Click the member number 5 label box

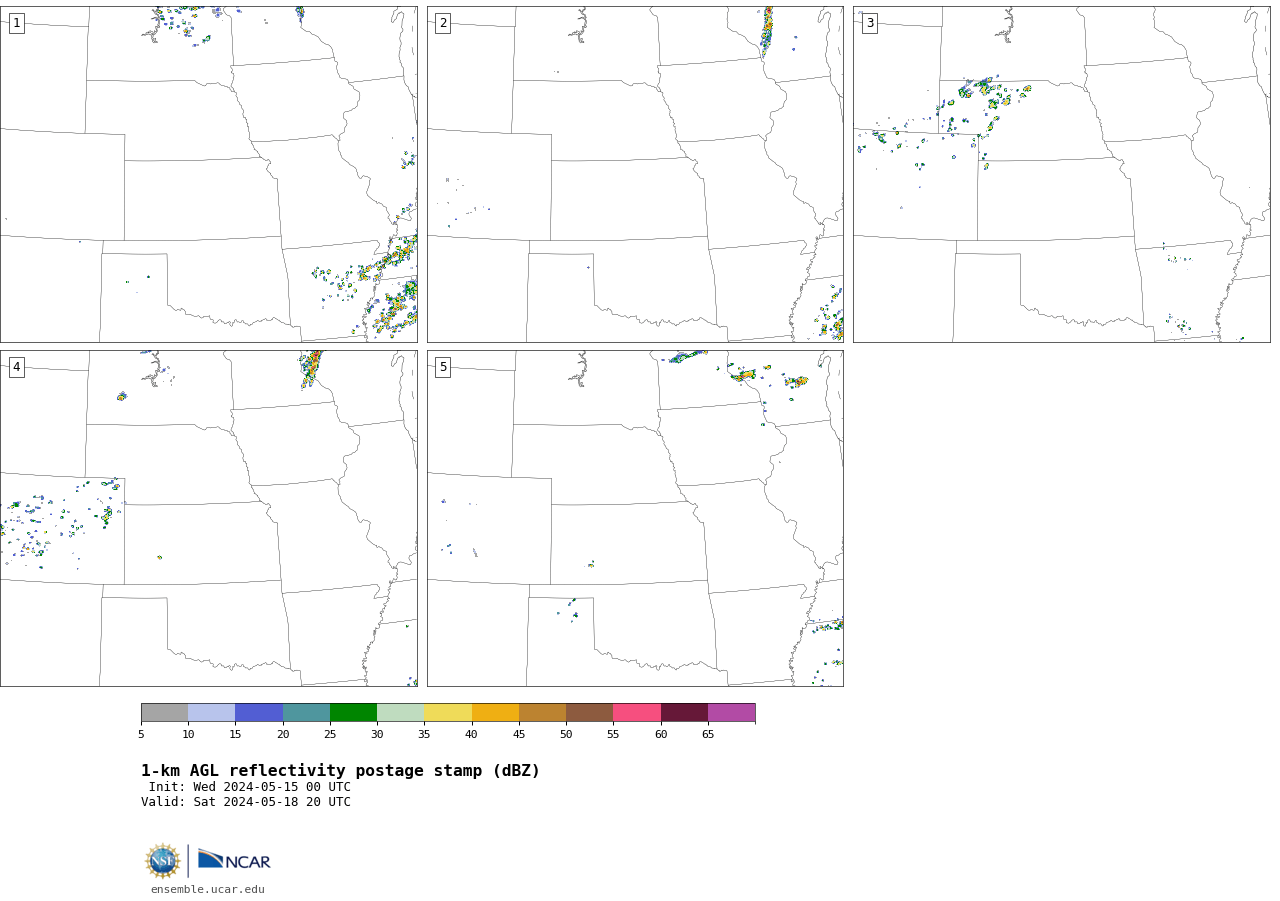(443, 367)
